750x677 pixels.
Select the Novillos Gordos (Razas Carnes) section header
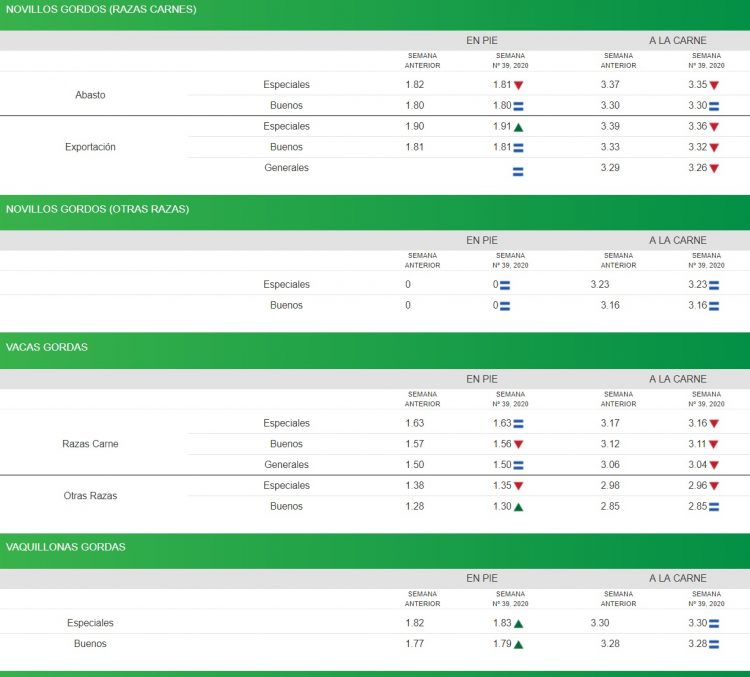(x=101, y=10)
